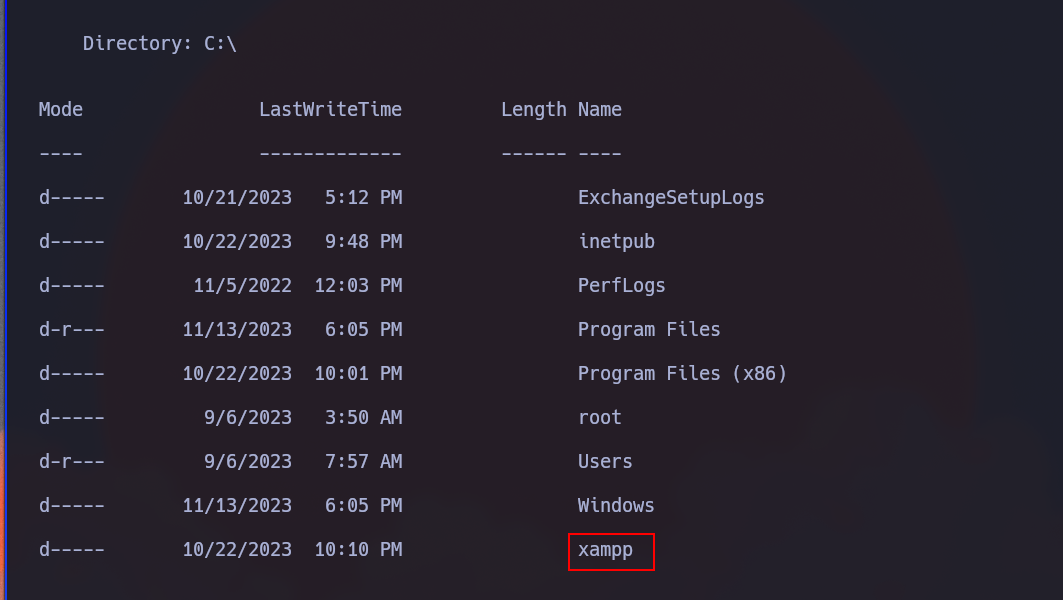Click the 7:57 AM time entry
The image size is (1063, 600).
coord(363,462)
